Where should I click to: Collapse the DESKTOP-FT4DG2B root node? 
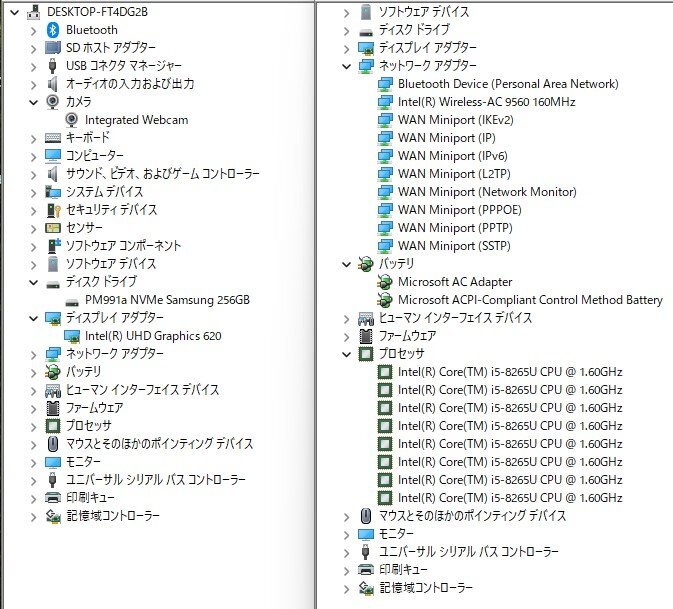tap(15, 12)
